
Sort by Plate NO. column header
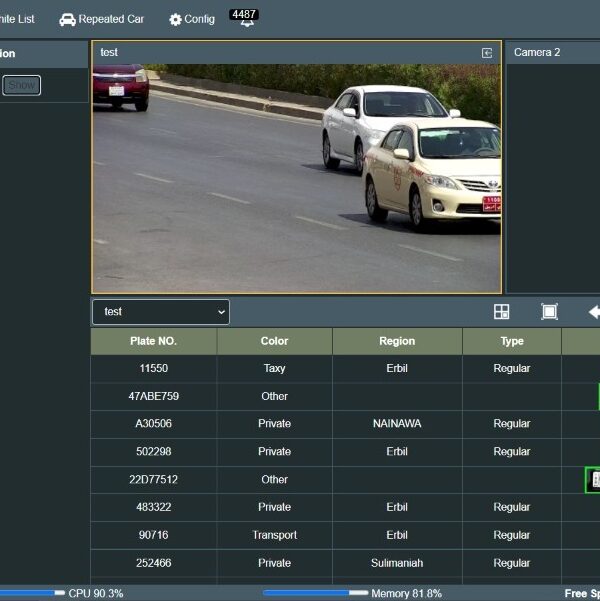click(x=153, y=341)
